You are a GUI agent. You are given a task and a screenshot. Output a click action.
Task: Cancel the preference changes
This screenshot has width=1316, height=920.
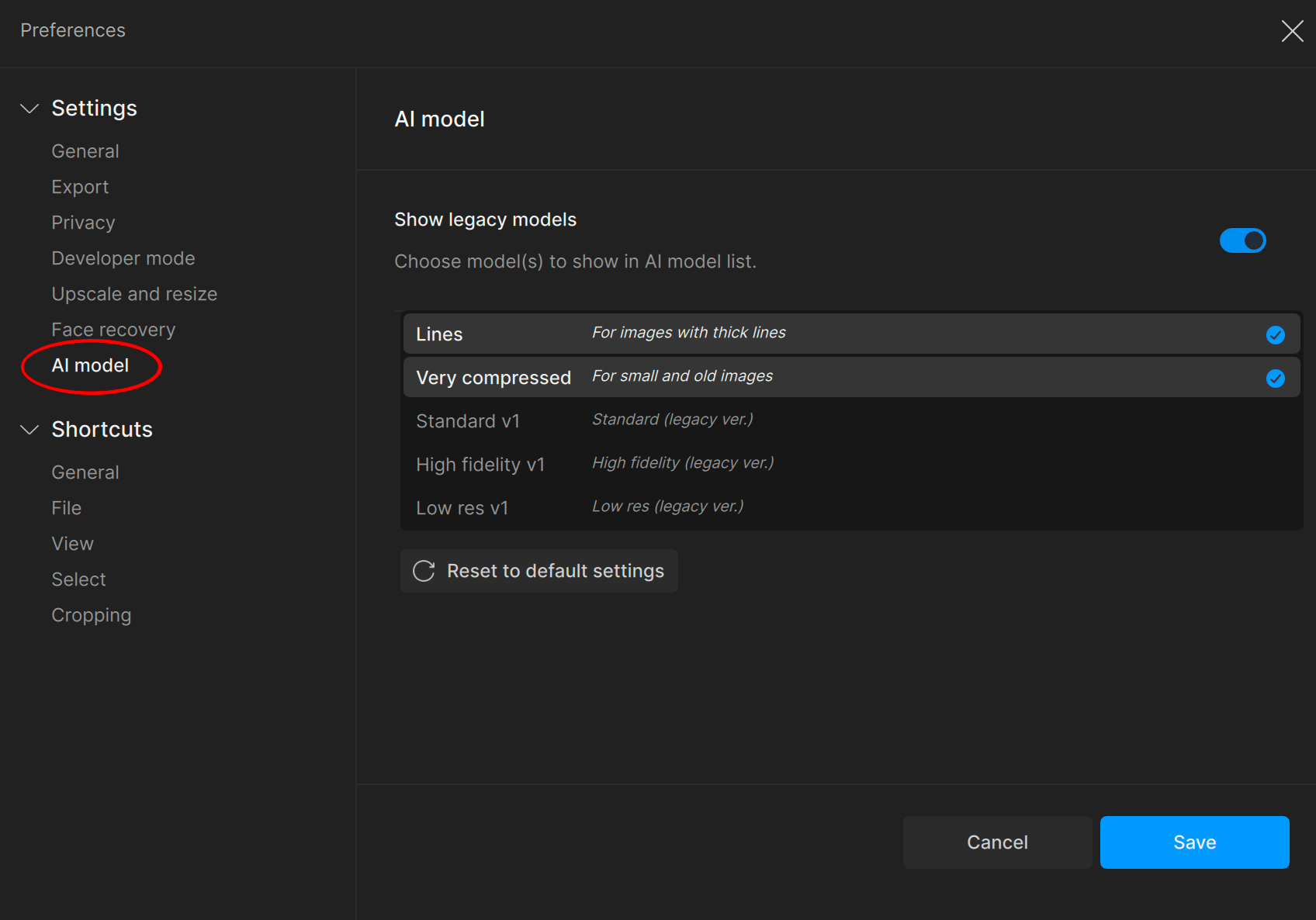point(997,842)
